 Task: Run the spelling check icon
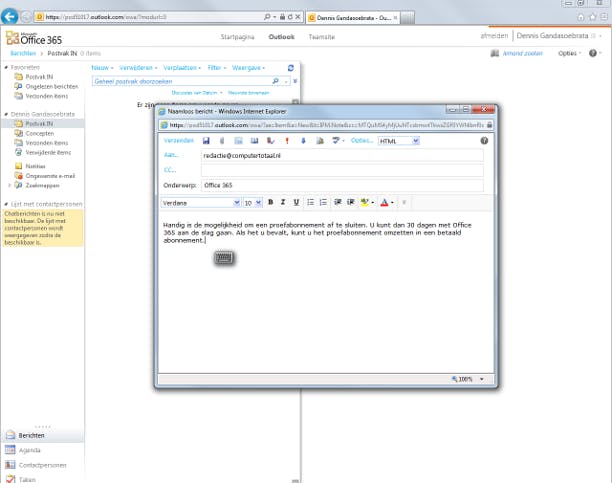tap(336, 140)
